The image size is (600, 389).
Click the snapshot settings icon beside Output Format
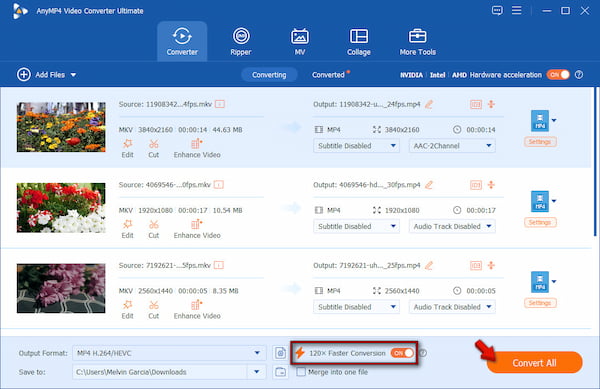[x=280, y=353]
